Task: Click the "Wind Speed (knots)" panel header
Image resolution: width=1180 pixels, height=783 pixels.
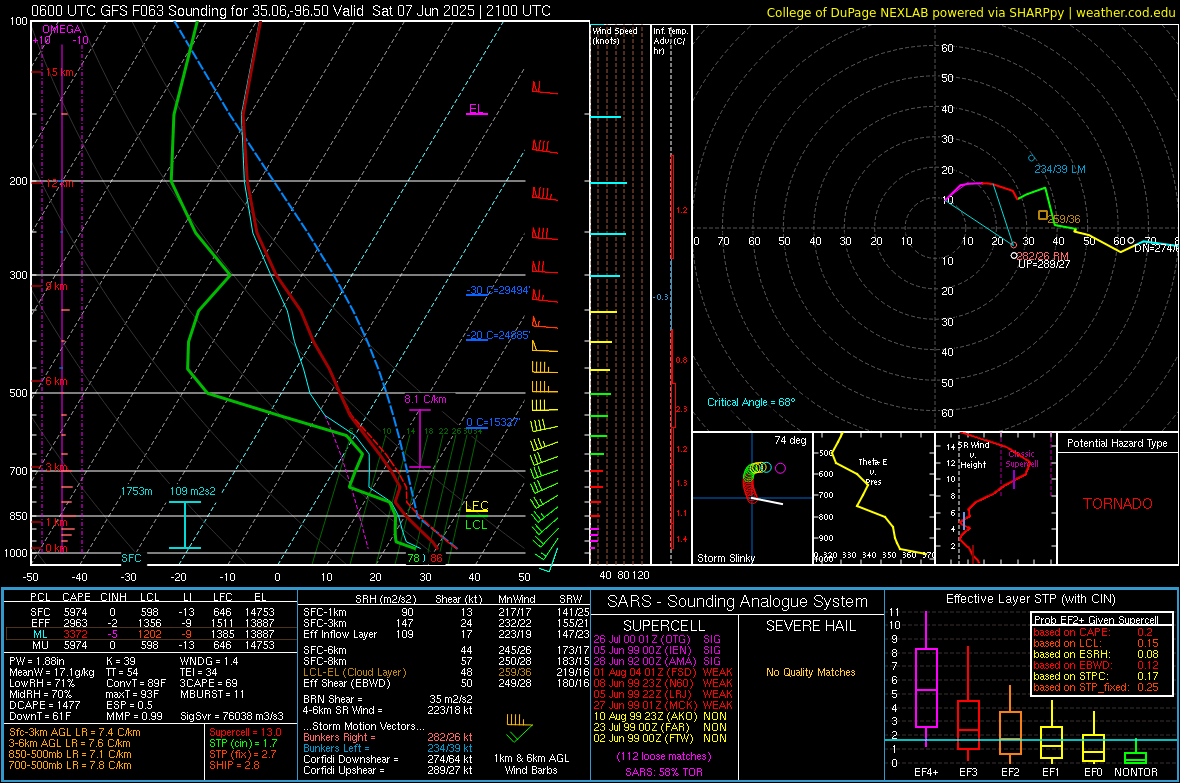Action: [x=615, y=35]
